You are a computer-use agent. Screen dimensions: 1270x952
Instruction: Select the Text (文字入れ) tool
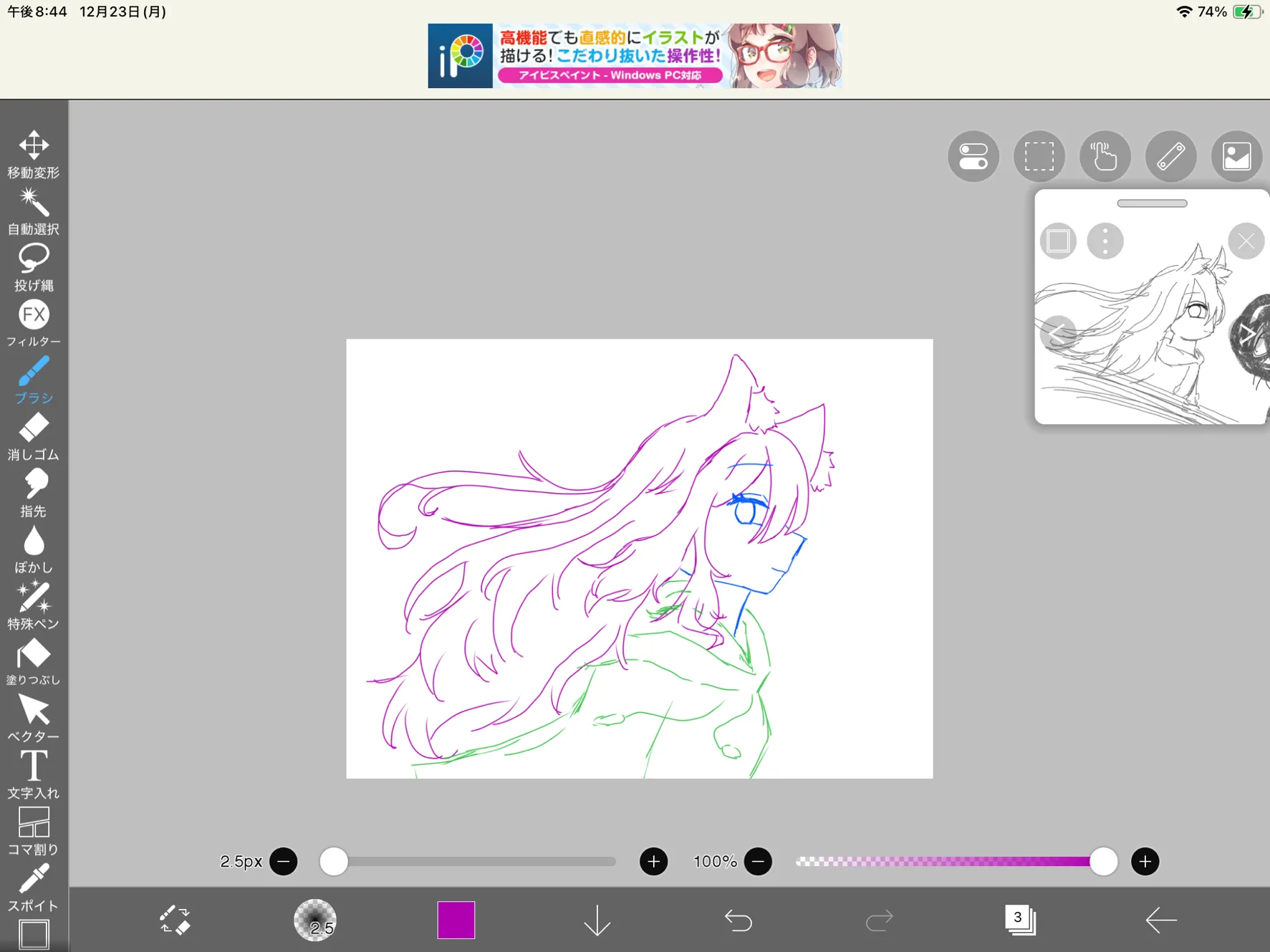tap(34, 774)
